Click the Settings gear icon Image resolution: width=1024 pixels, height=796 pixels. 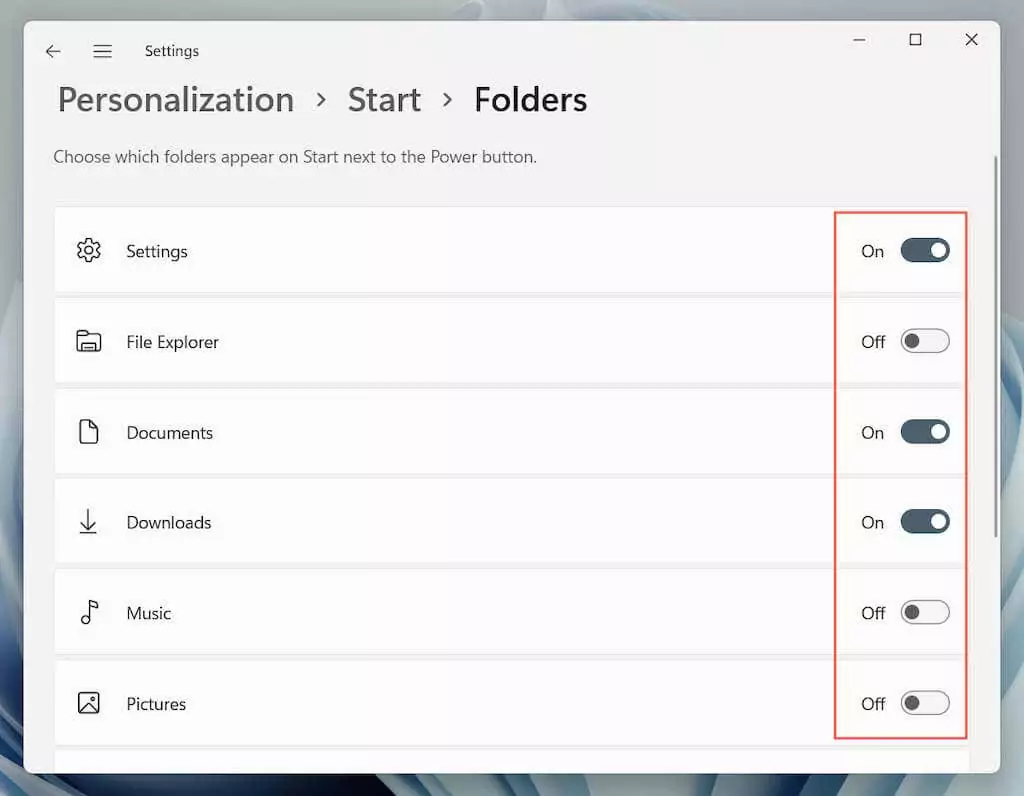[x=89, y=251]
